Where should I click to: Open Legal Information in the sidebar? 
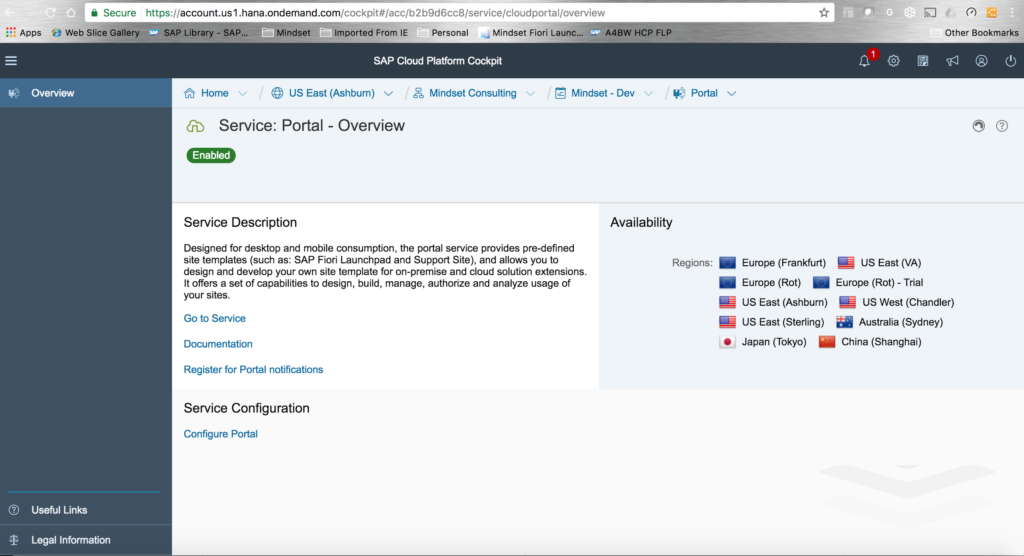tap(86, 540)
